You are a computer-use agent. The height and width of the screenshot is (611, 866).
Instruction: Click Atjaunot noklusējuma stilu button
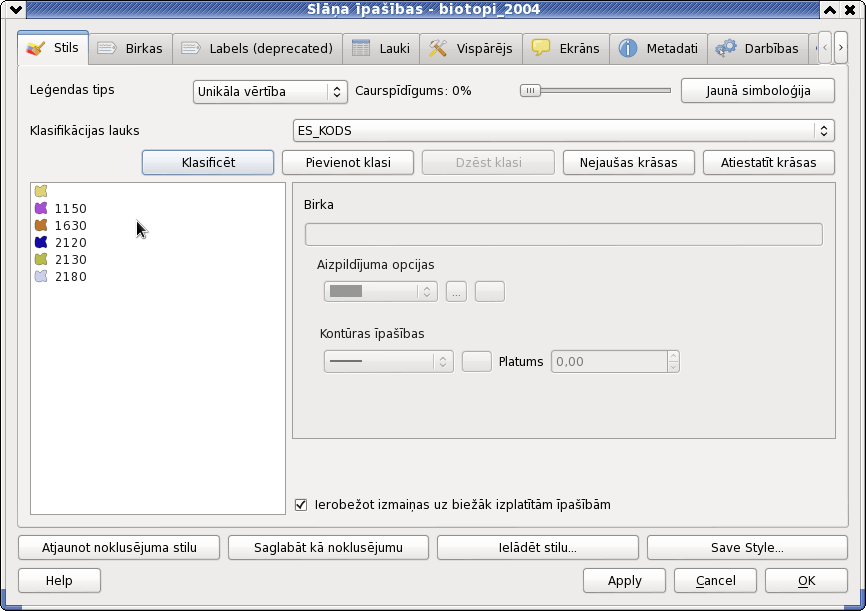[x=119, y=547]
